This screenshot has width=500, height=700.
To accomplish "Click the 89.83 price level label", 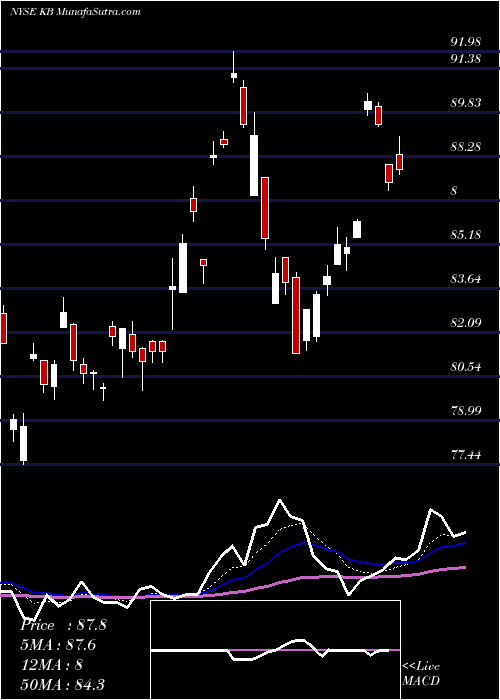I will [466, 103].
